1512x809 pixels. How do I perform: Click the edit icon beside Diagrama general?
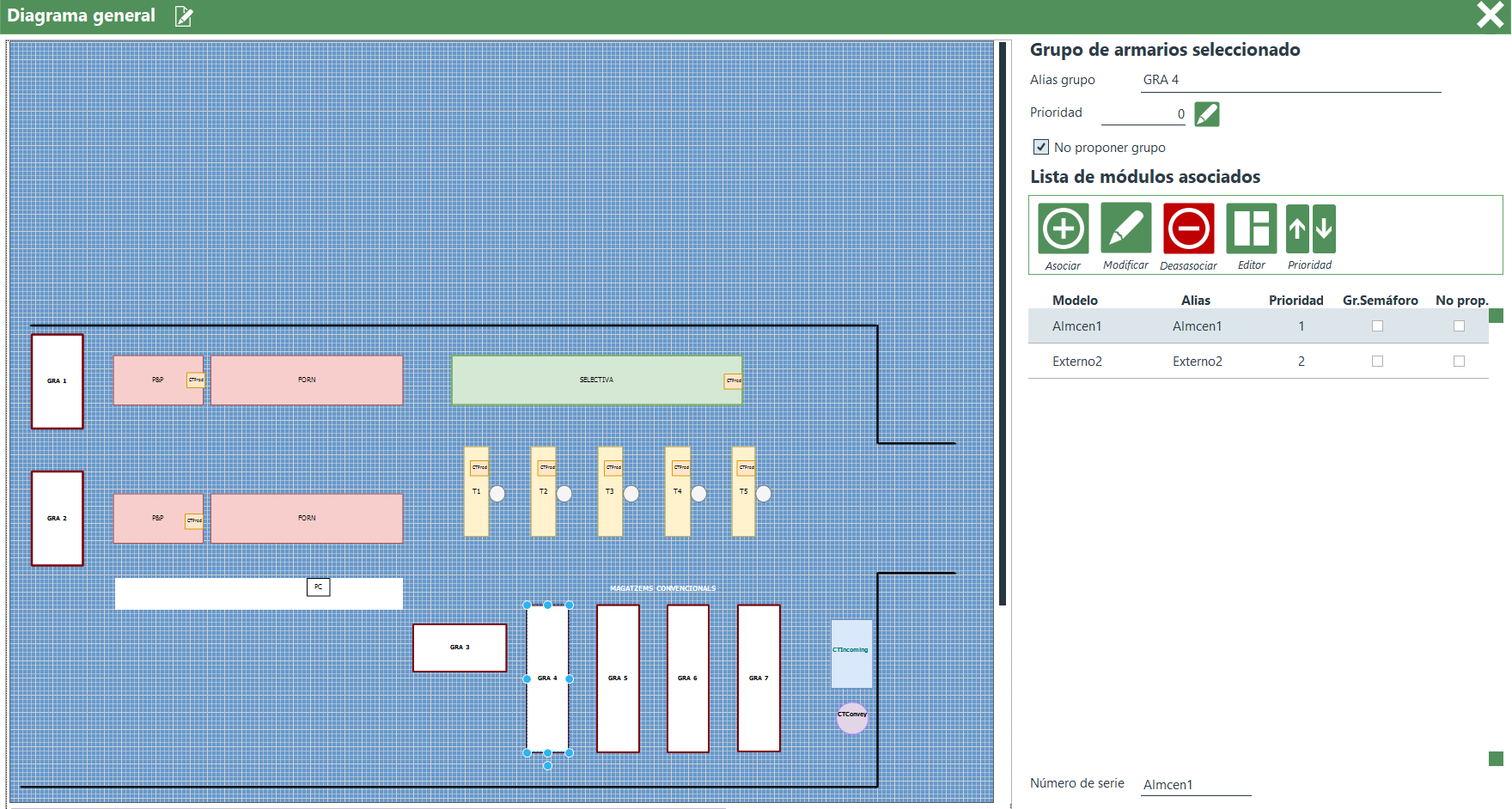click(184, 16)
